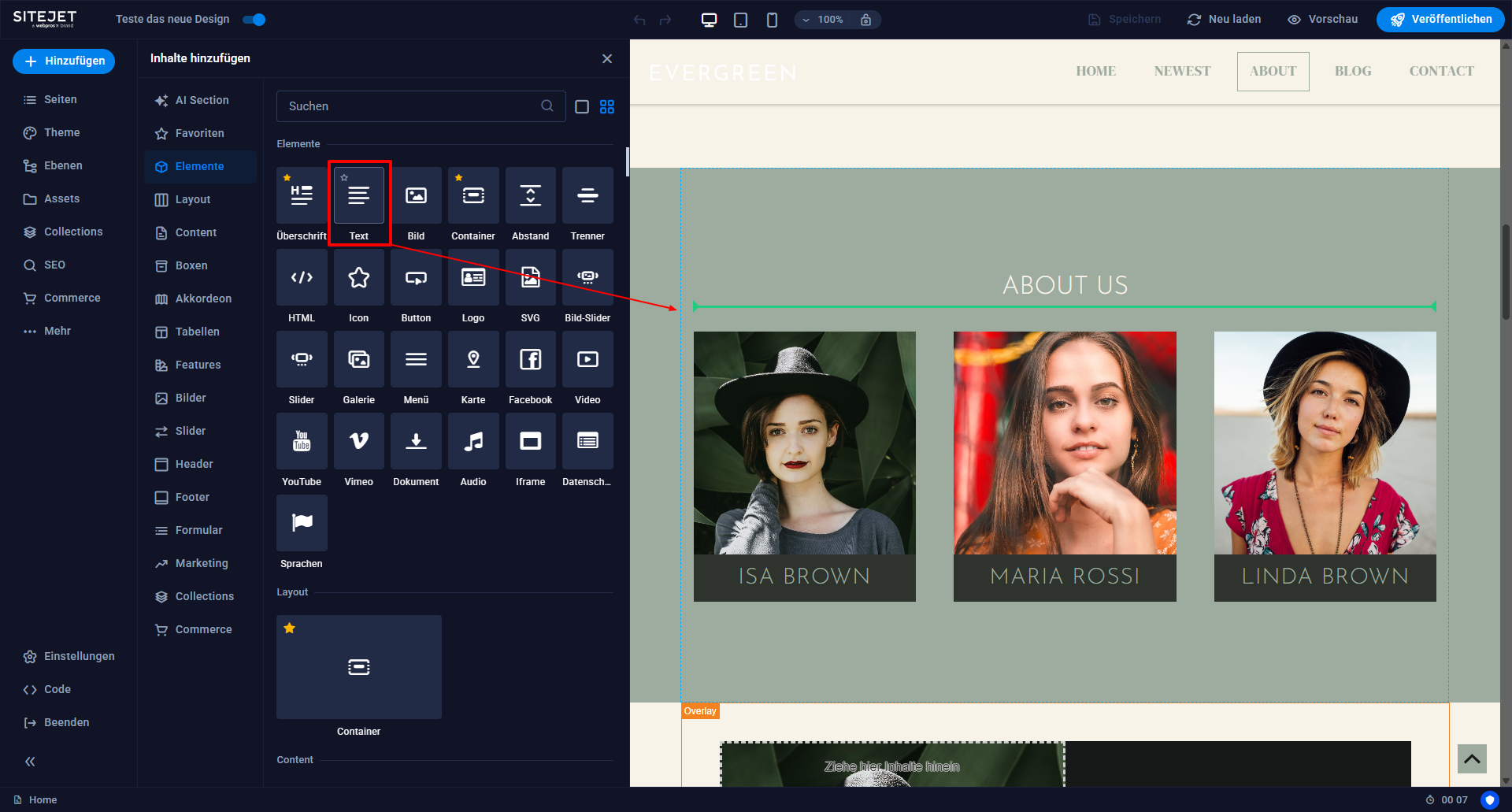
Task: Switch to grid view in element panel
Action: pyautogui.click(x=607, y=106)
